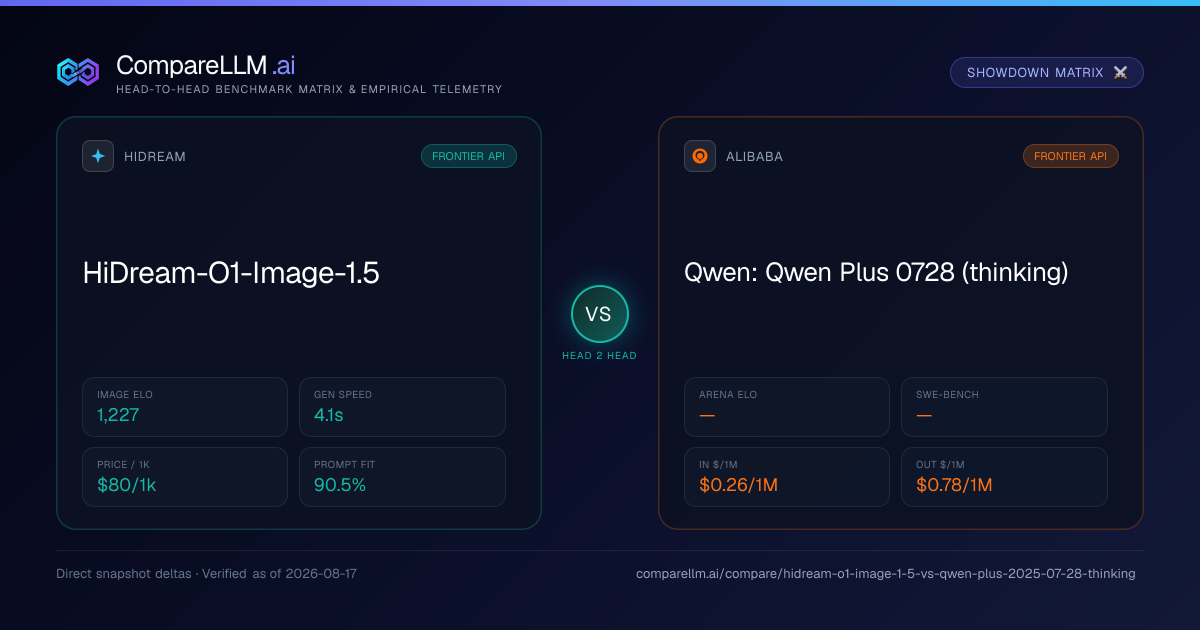The width and height of the screenshot is (1200, 630).
Task: Click the HiDream sparkle provider icon
Action: pos(98,156)
